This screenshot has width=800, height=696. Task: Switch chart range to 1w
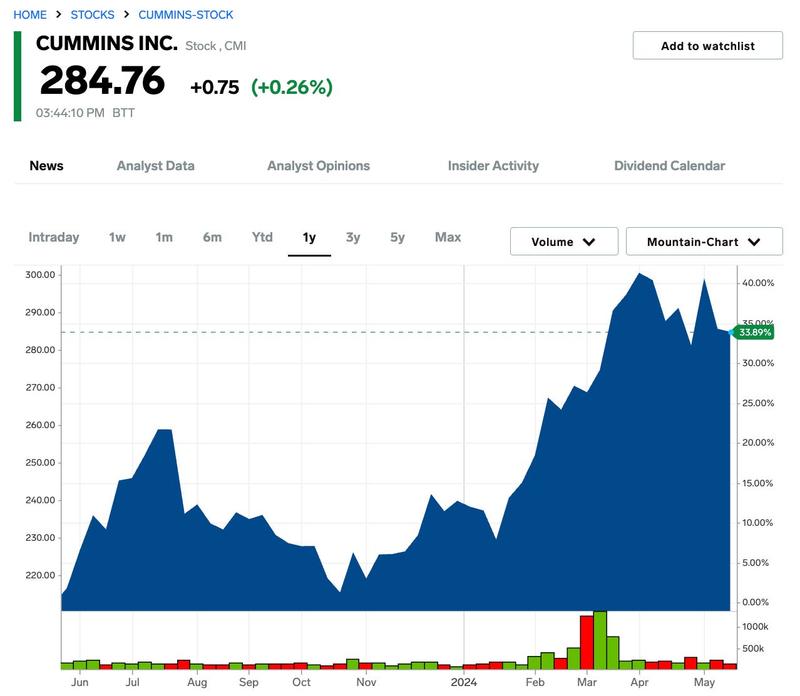click(x=117, y=237)
